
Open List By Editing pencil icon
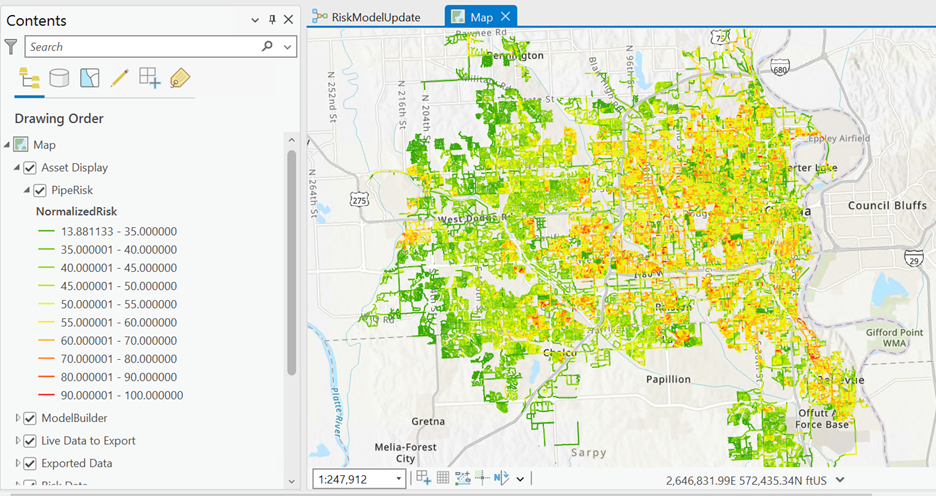click(119, 78)
